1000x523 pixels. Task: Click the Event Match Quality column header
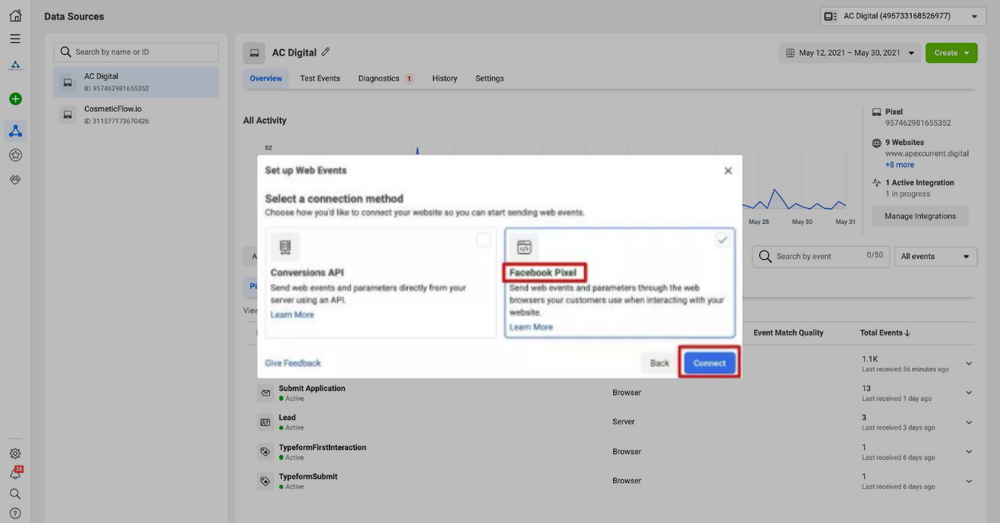coord(788,332)
